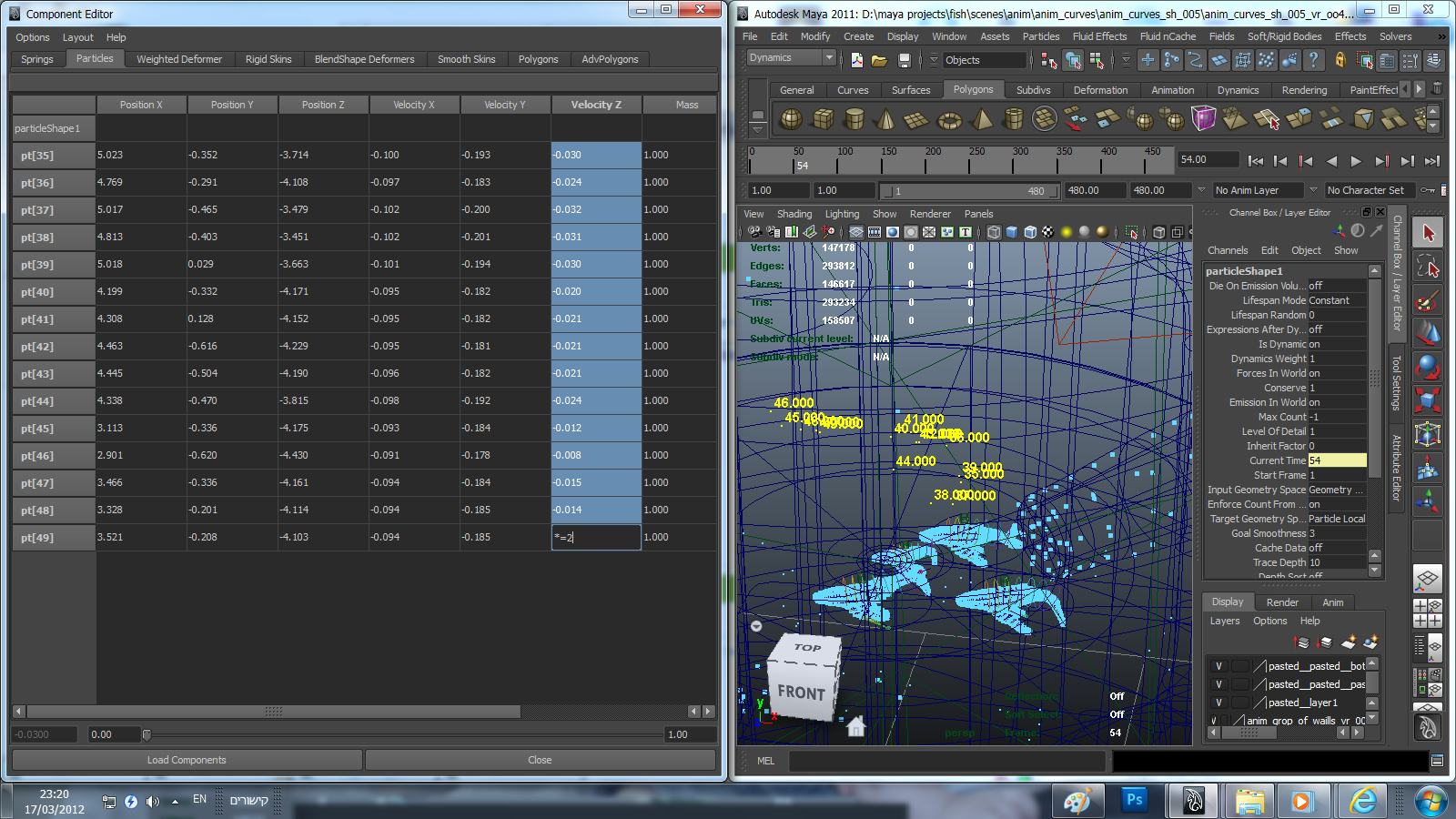Screen dimensions: 1456x819
Task: Toggle visibility of pasted__pasted__bot layer
Action: (x=1218, y=666)
